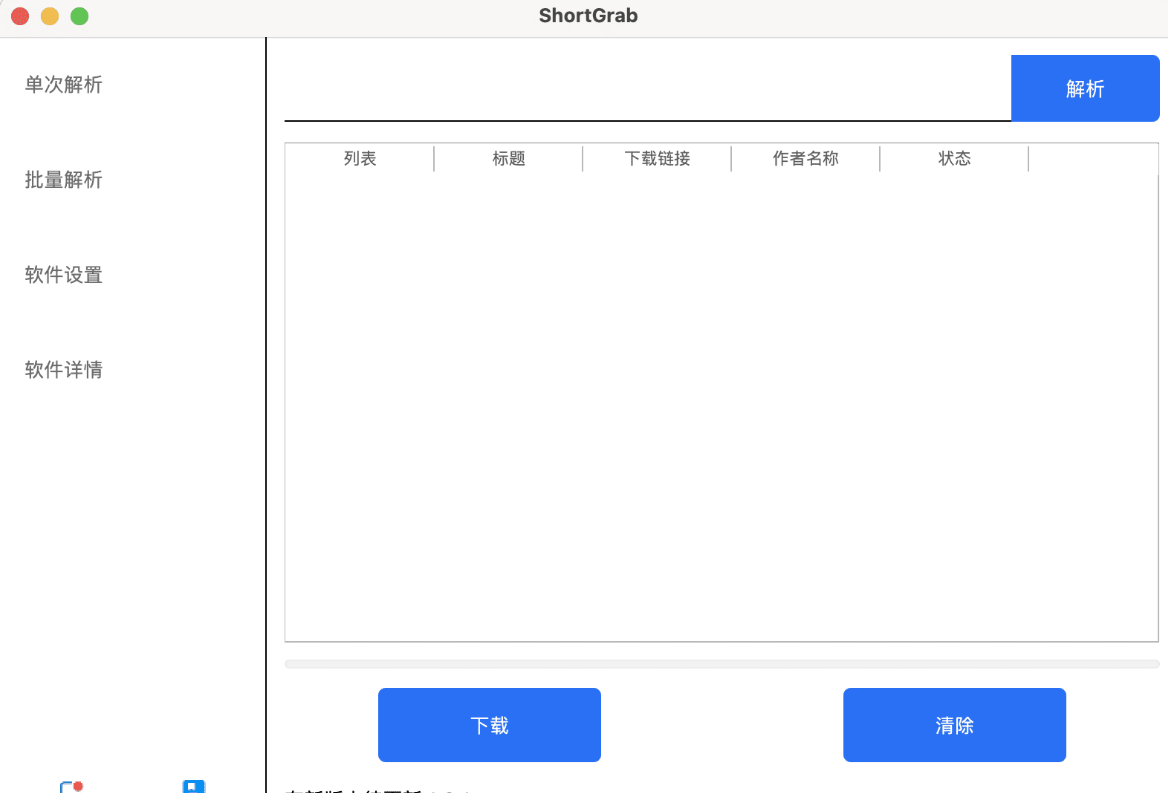Click the 下载链接 column header
The height and width of the screenshot is (793, 1168).
657,159
